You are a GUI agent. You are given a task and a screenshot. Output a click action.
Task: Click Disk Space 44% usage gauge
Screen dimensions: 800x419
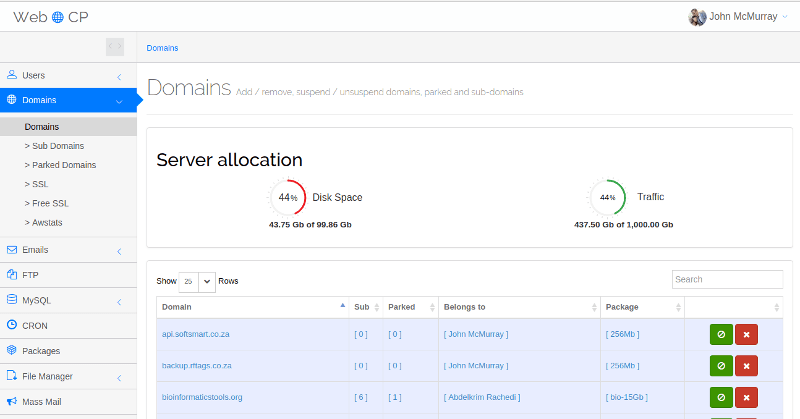288,198
